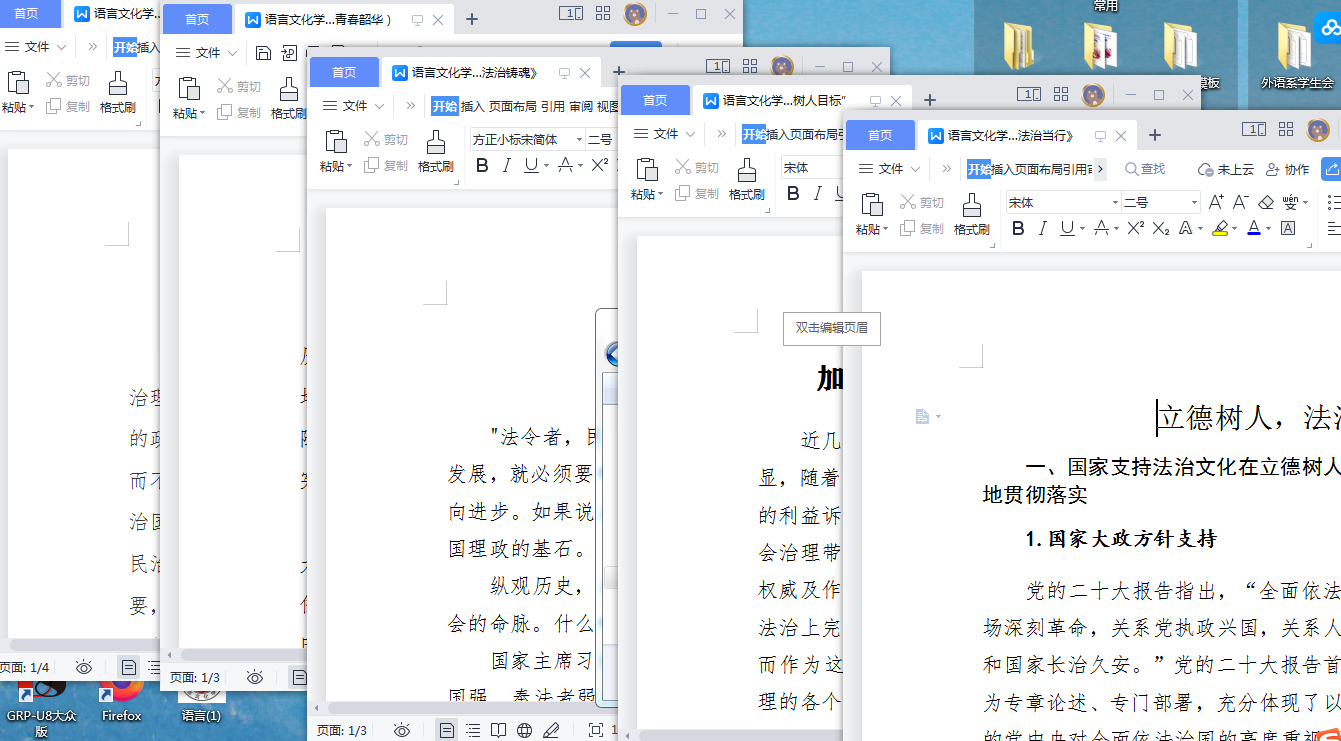This screenshot has width=1341, height=741.
Task: Click the Firefox desktop shortcut
Action: point(121,699)
